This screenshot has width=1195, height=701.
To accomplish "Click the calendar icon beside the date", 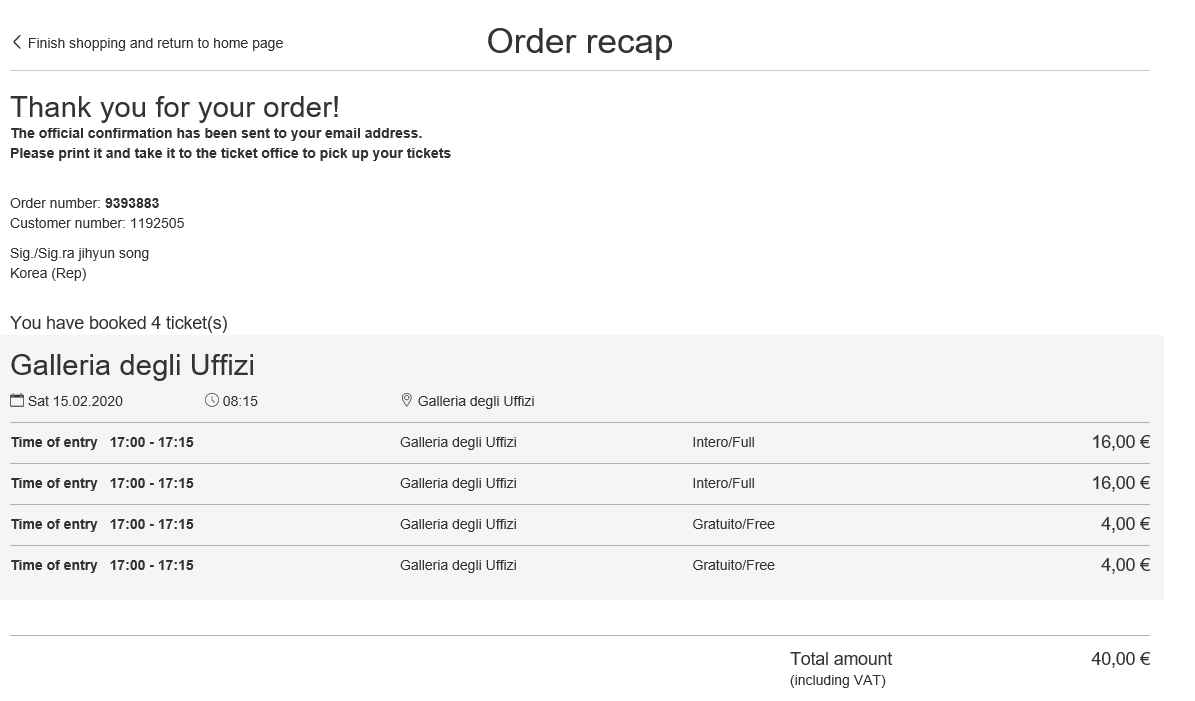I will [x=17, y=400].
